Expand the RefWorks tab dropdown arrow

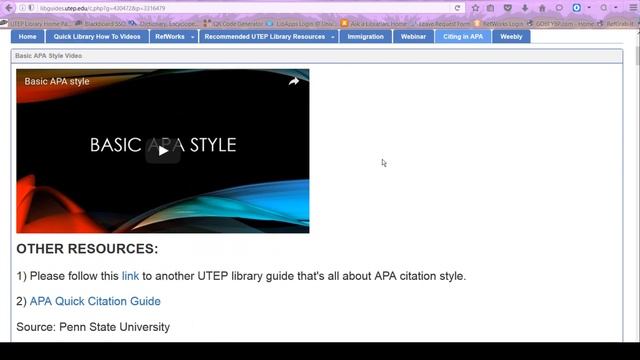[x=193, y=37]
